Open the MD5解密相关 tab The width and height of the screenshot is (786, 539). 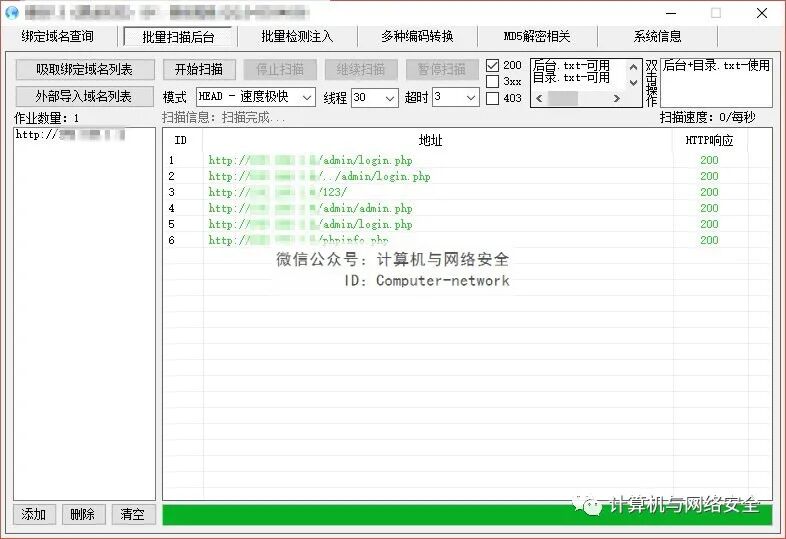(x=537, y=36)
